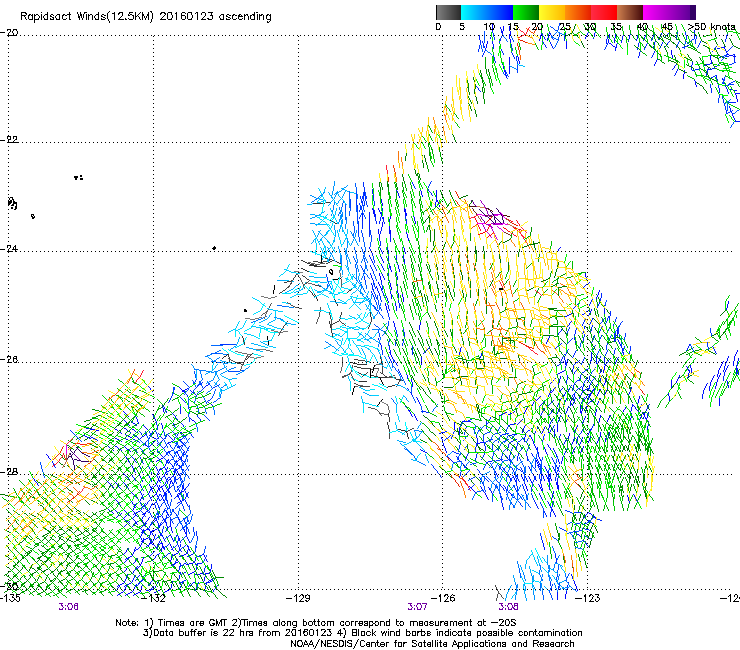This screenshot has height=650, width=740.
Task: Click the 'Rapidscat Winds(12.5KM) 20160123 ascending' title
Action: pyautogui.click(x=146, y=17)
